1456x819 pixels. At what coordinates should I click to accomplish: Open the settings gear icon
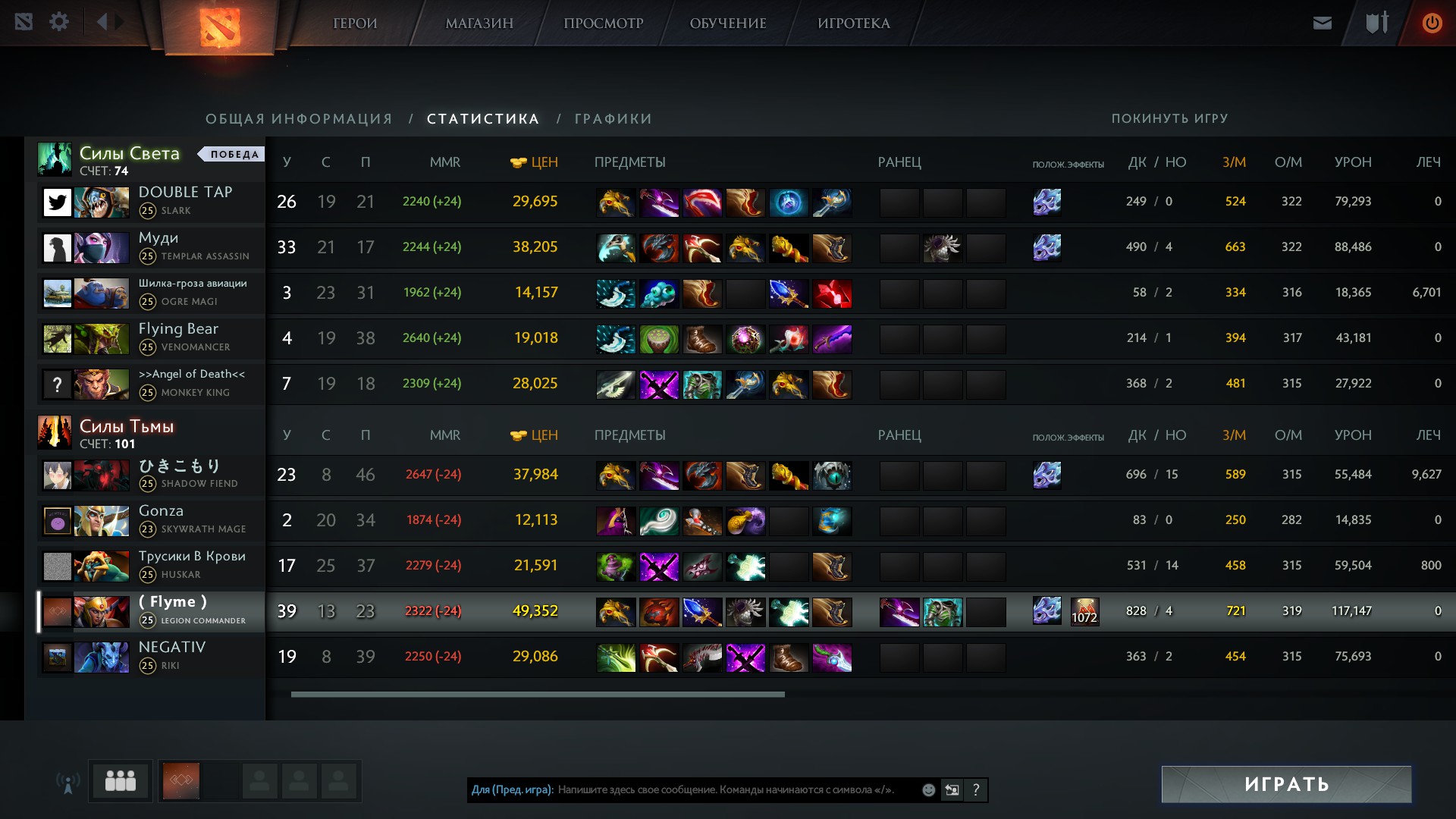pos(59,22)
